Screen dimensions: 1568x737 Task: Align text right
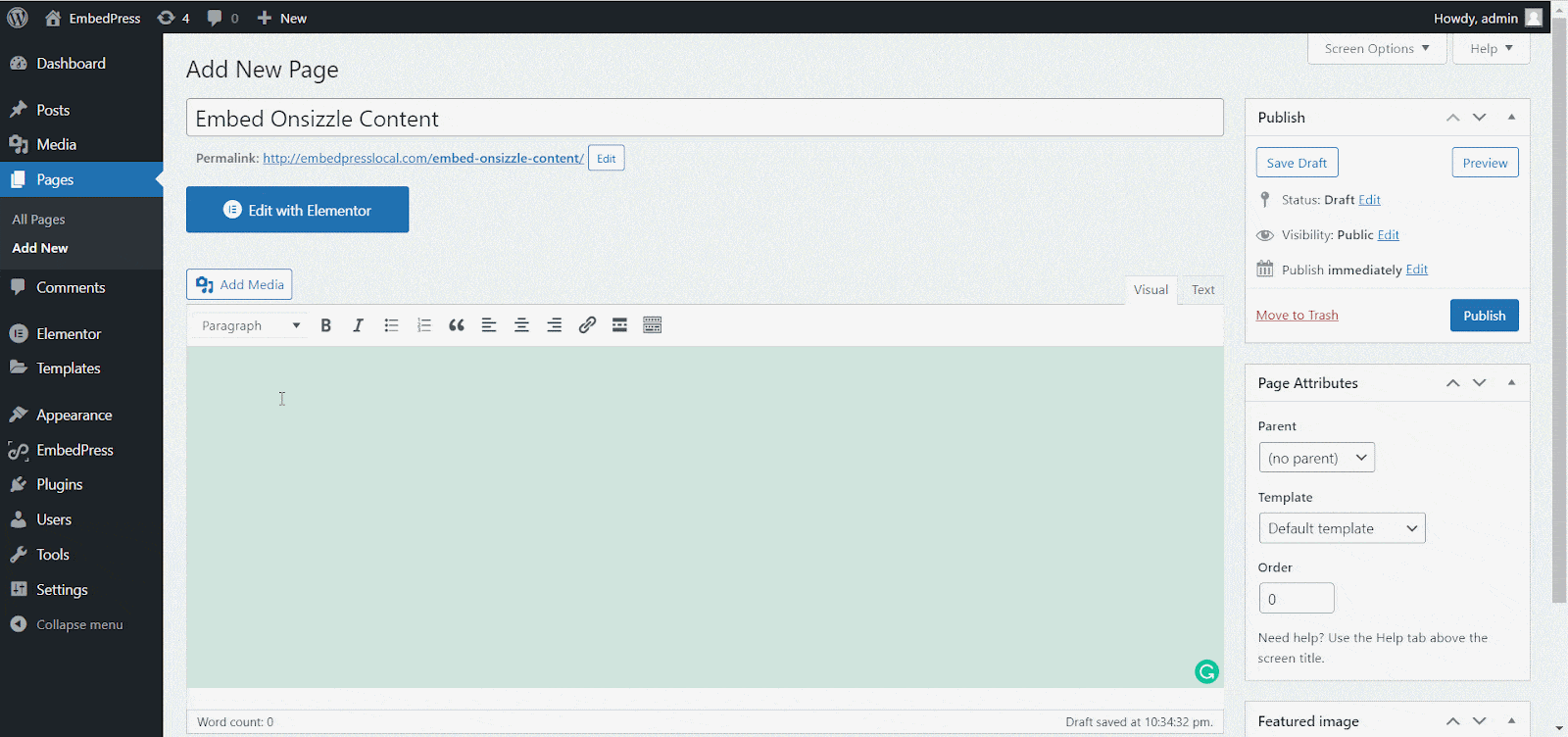click(x=555, y=325)
